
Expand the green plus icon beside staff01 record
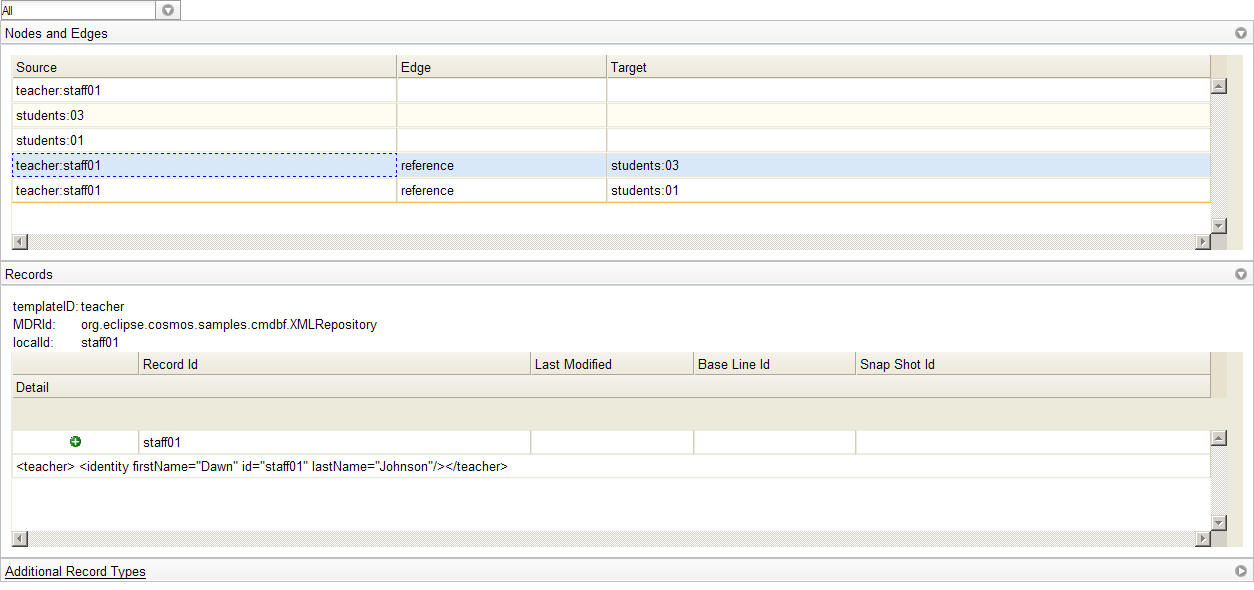(75, 442)
